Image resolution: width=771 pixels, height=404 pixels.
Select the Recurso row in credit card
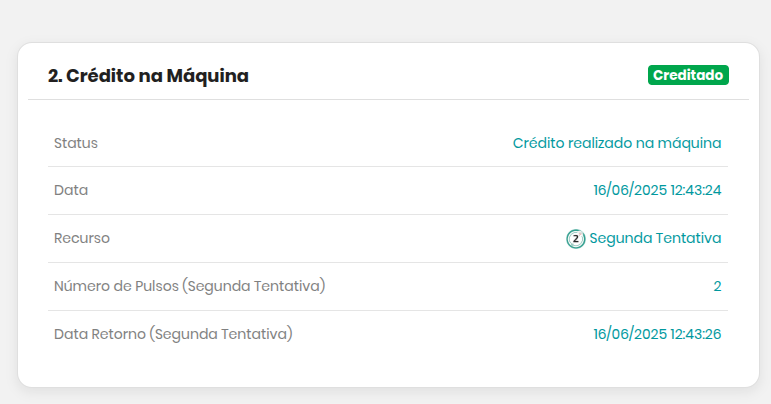pyautogui.click(x=387, y=238)
